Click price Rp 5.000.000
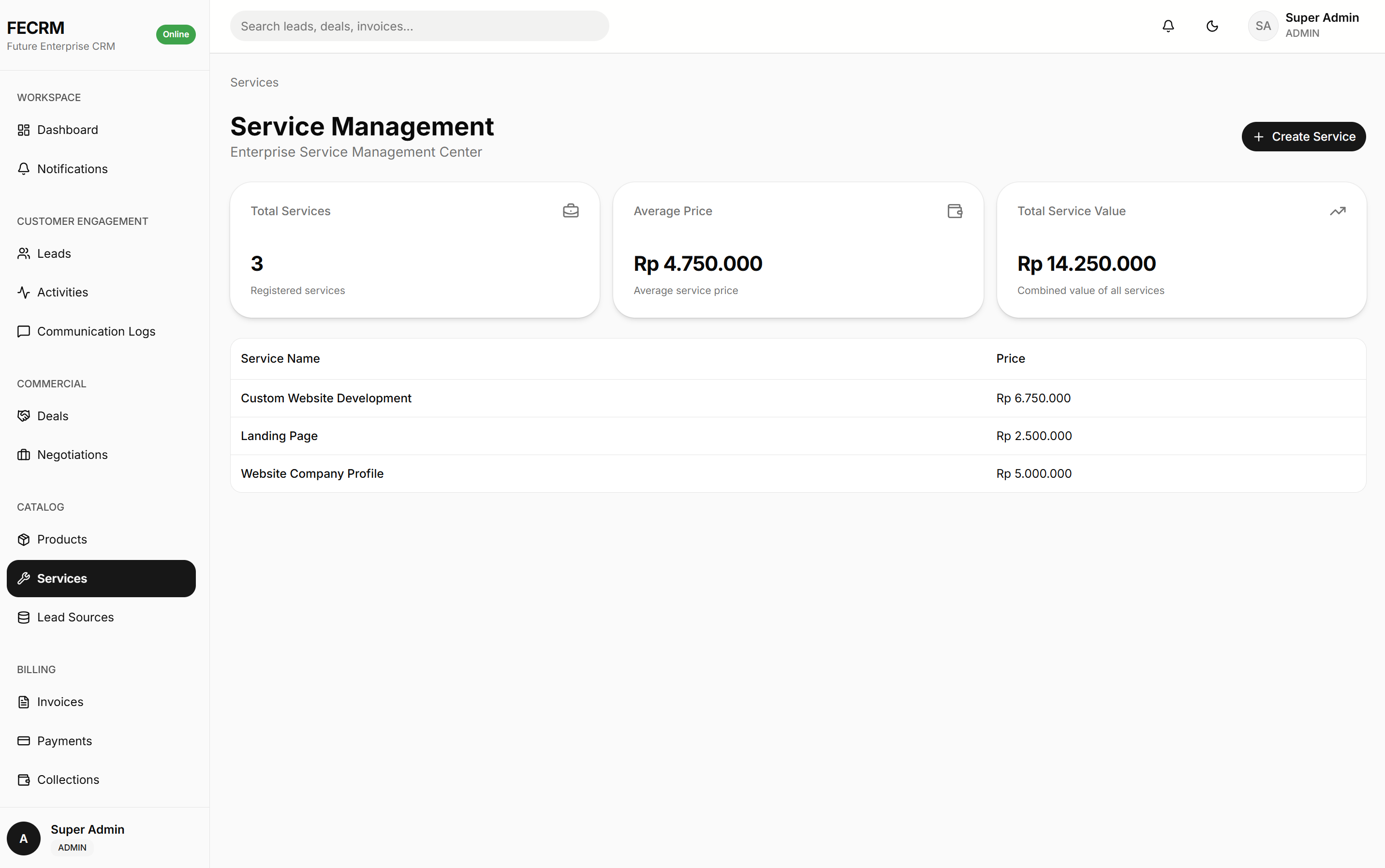Viewport: 1385px width, 868px height. [x=1034, y=473]
